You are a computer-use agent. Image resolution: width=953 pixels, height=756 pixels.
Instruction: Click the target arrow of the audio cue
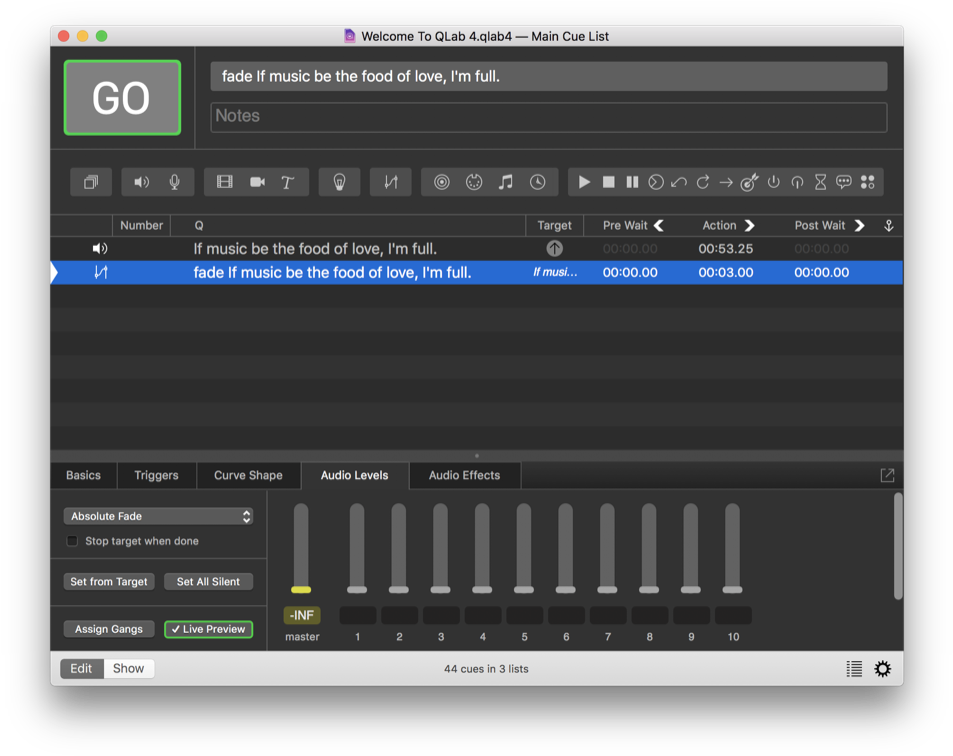coord(554,248)
